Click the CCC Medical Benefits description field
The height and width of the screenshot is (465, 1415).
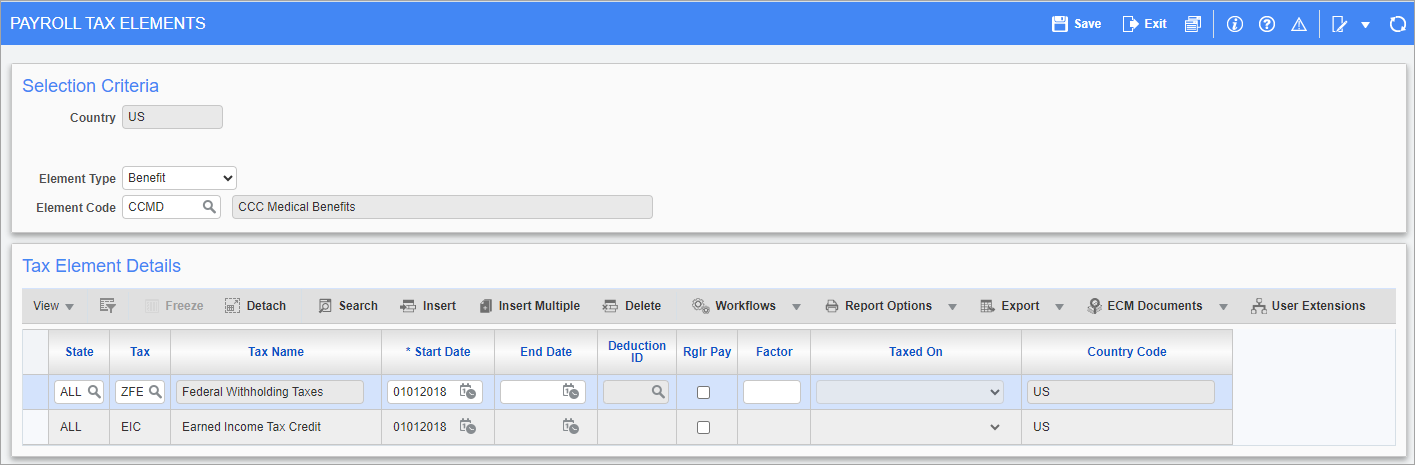(441, 207)
